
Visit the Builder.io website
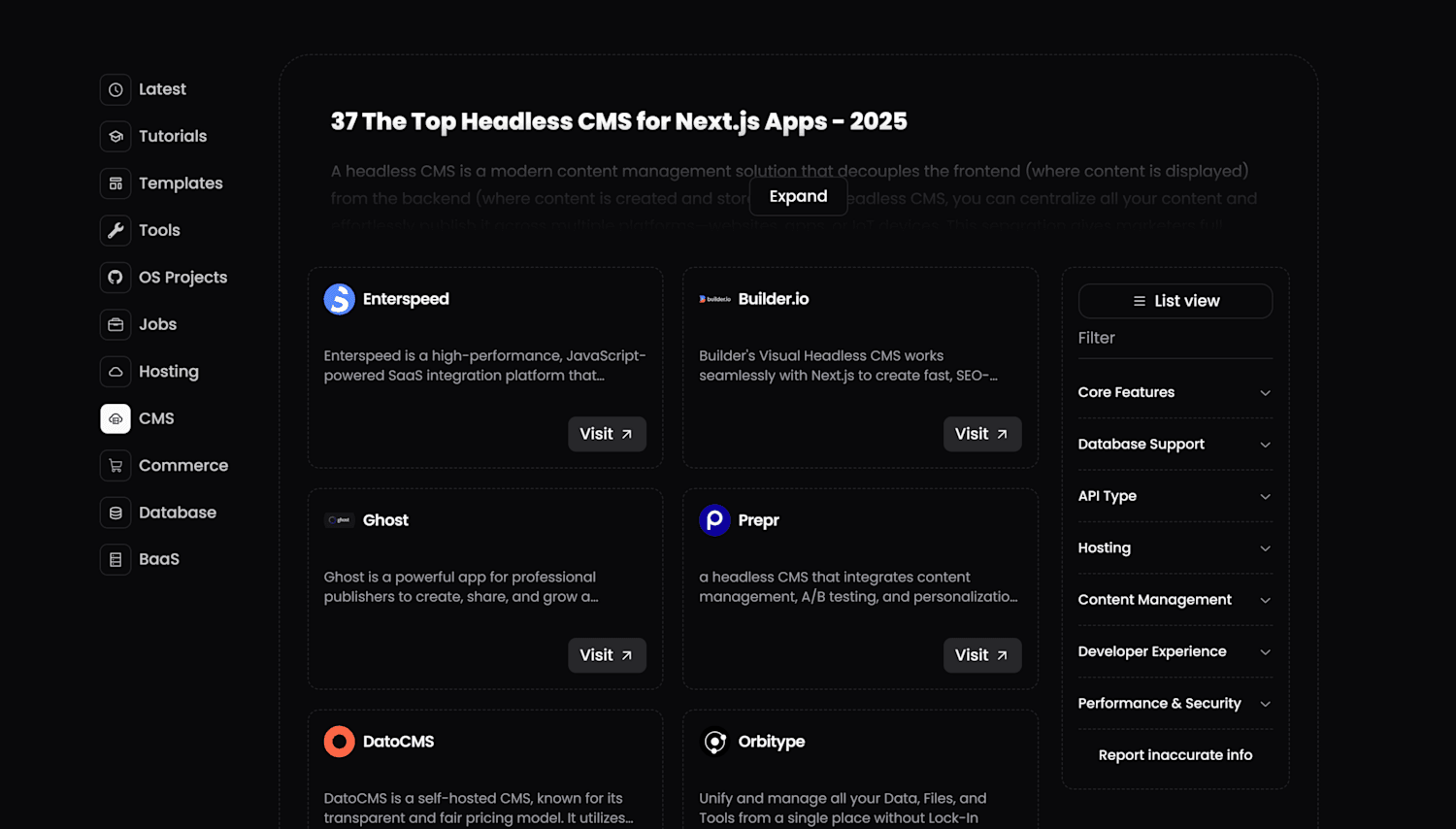[982, 434]
